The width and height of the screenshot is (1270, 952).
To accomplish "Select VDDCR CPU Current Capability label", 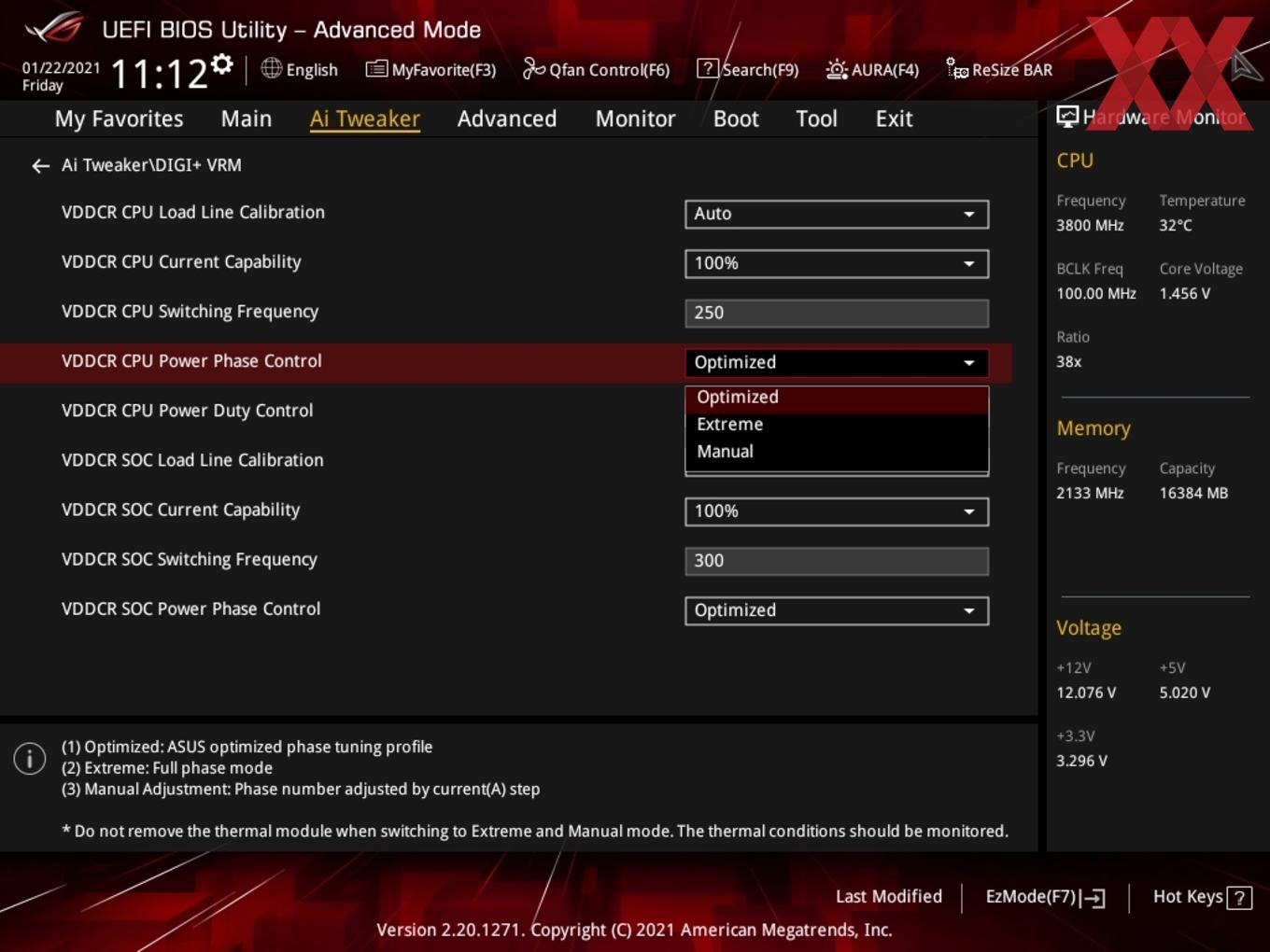I will pyautogui.click(x=181, y=262).
